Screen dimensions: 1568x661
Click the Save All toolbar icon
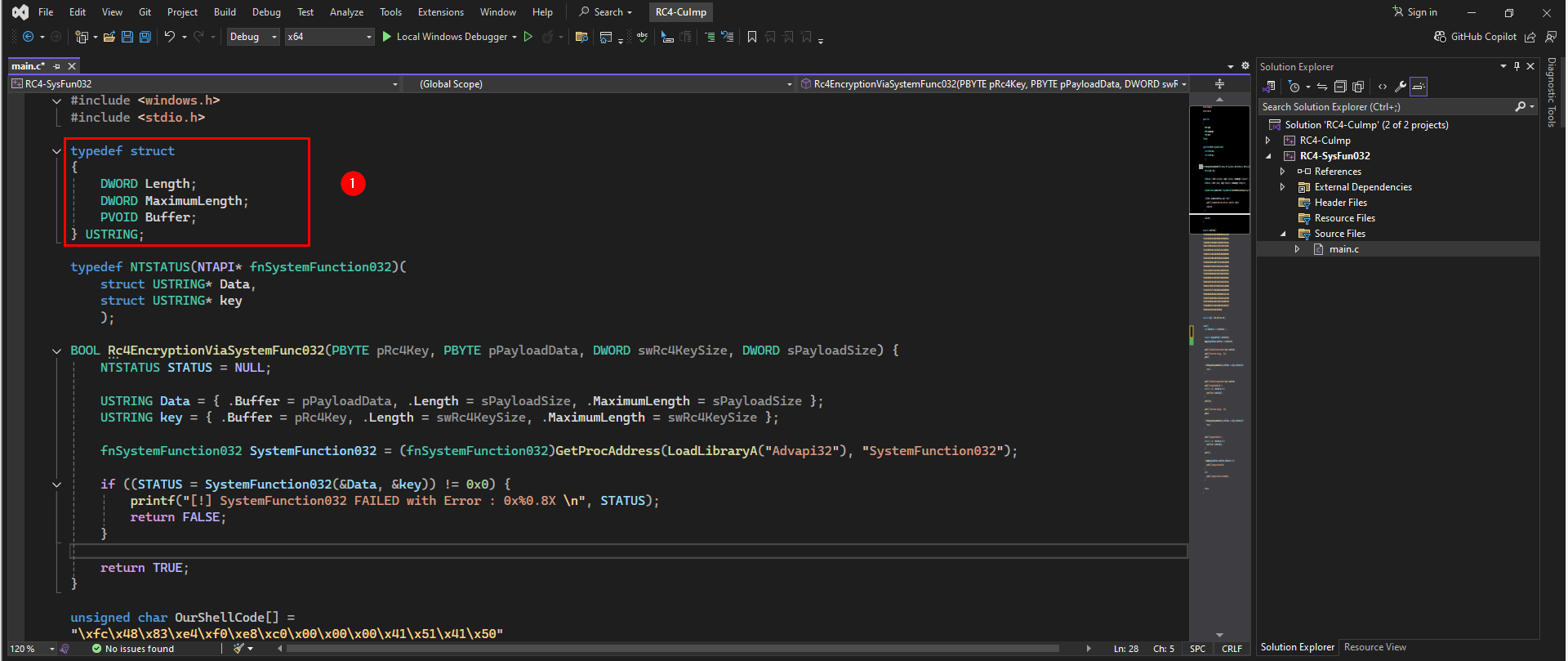point(145,37)
